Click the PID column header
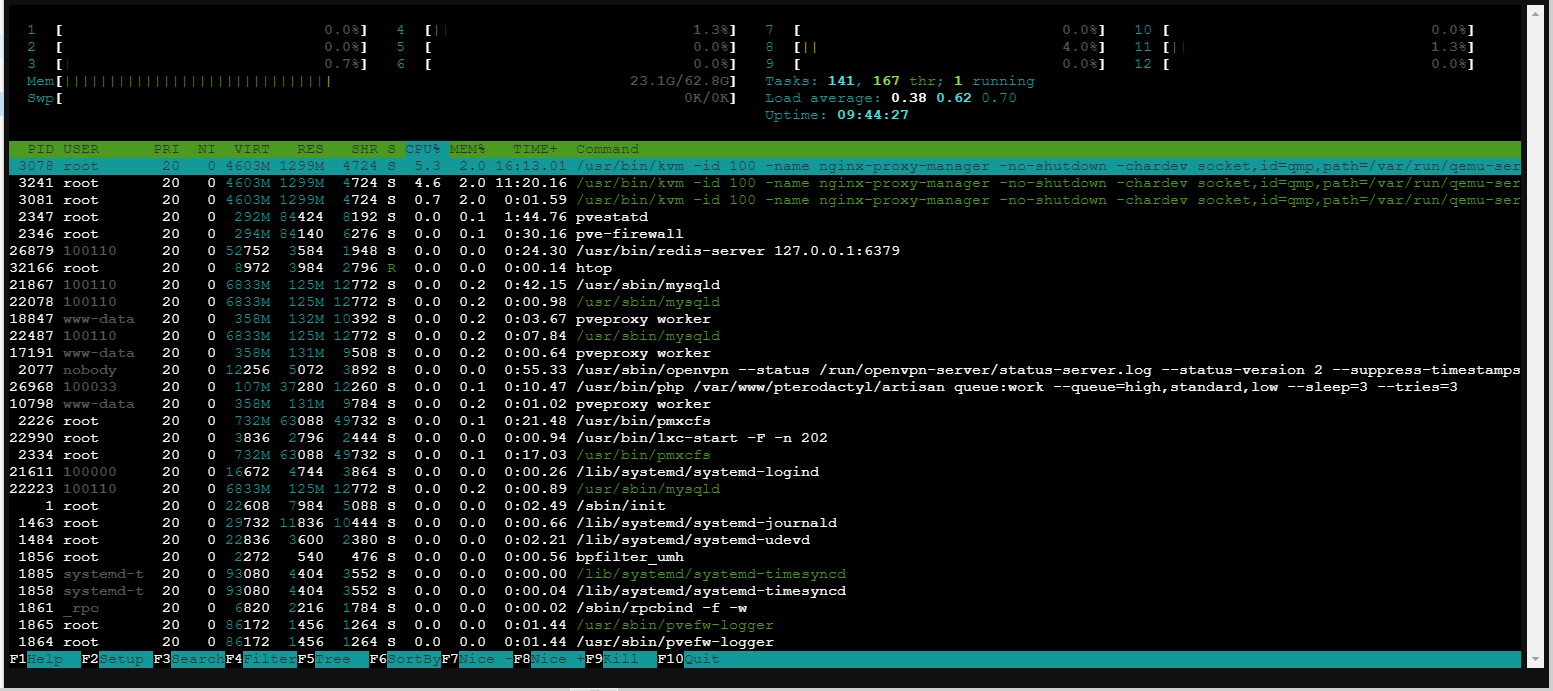This screenshot has width=1553, height=691. pos(40,149)
